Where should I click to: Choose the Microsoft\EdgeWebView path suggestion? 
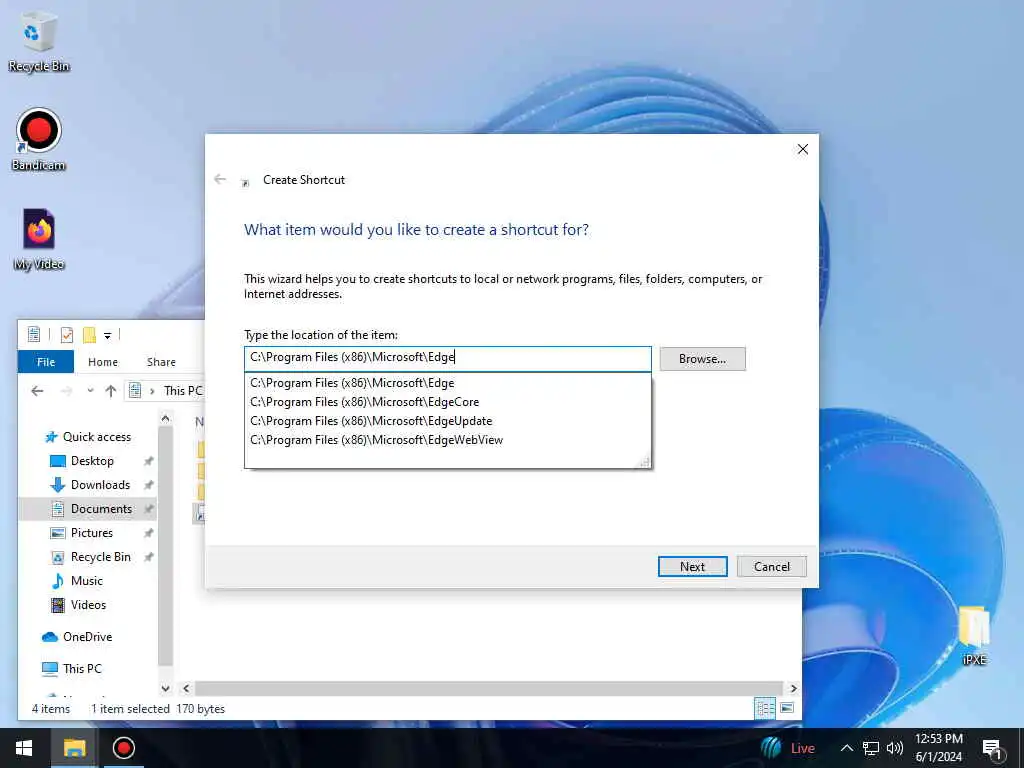[x=447, y=440]
